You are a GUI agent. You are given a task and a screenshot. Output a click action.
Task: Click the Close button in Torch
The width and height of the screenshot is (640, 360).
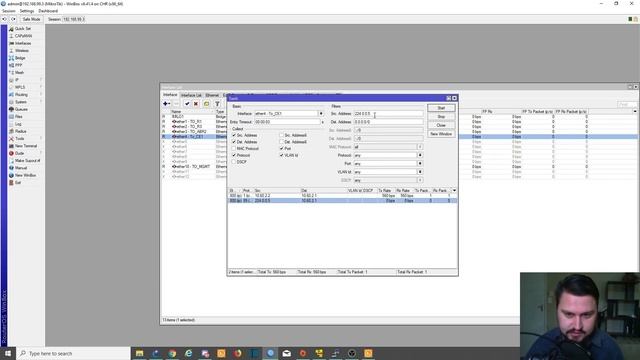441,125
